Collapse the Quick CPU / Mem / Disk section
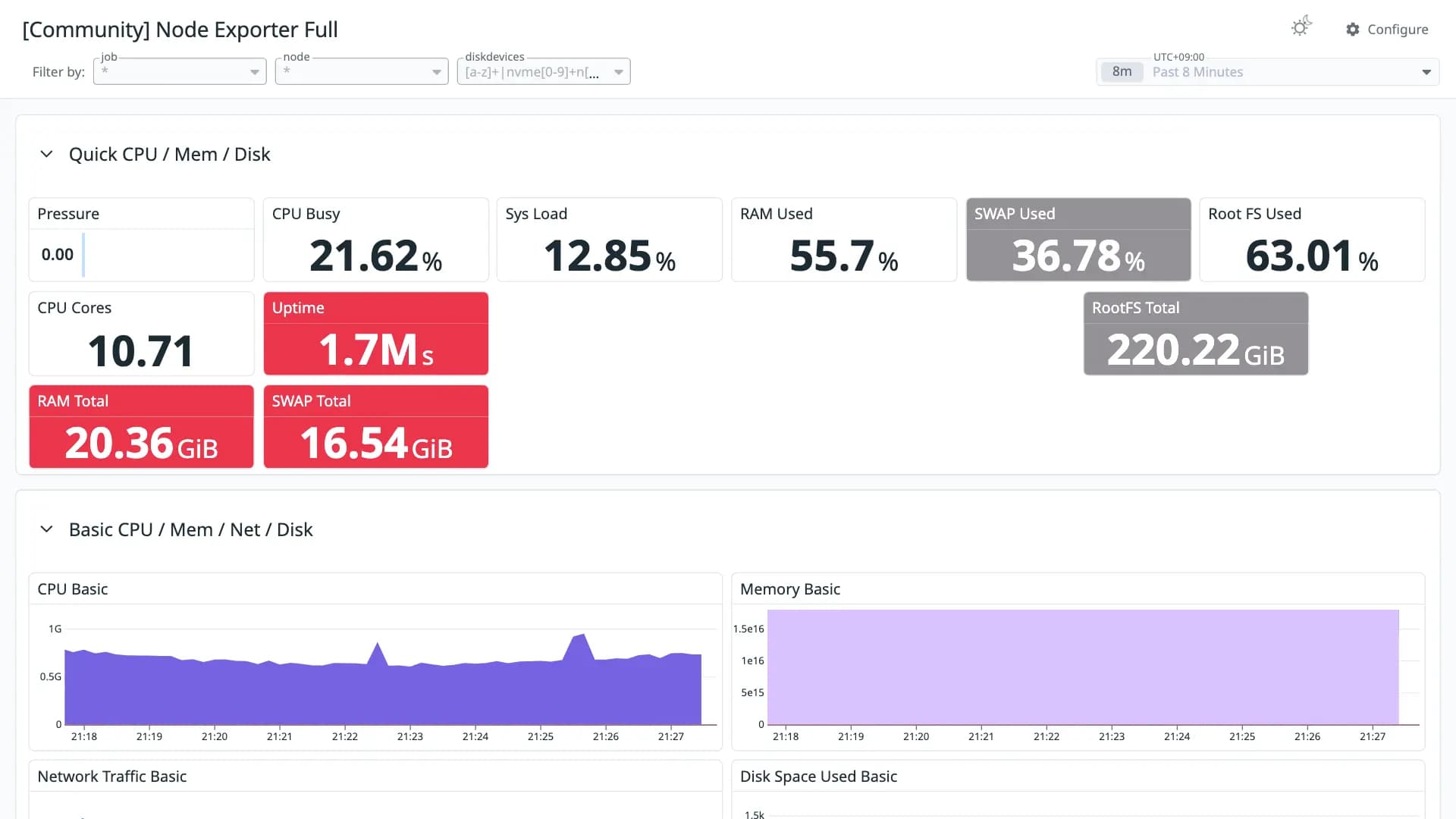 click(46, 154)
